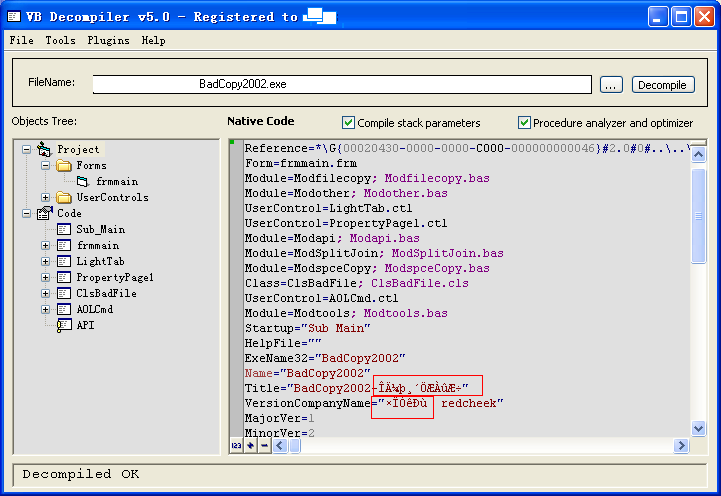Expand the UserControls tree node
This screenshot has width=721, height=496.
point(46,198)
